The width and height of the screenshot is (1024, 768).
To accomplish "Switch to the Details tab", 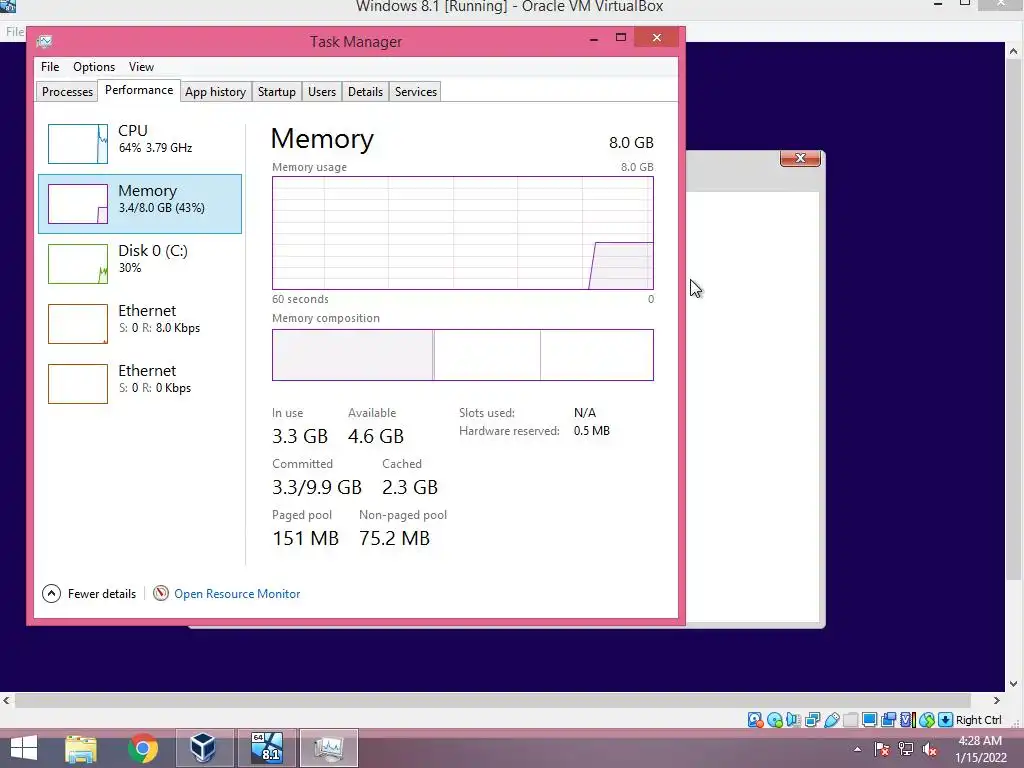I will click(365, 91).
